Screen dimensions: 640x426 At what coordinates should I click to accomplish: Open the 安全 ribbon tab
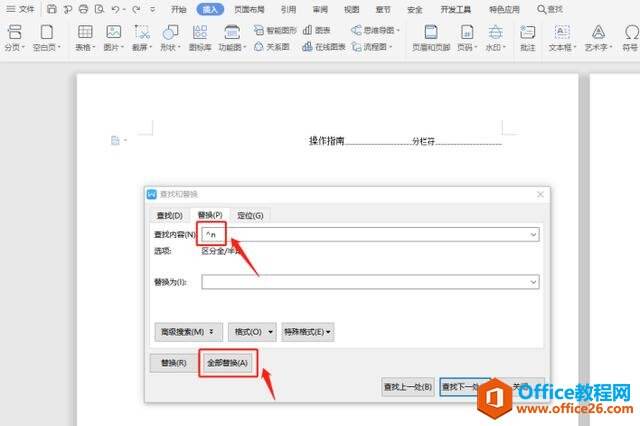(415, 9)
